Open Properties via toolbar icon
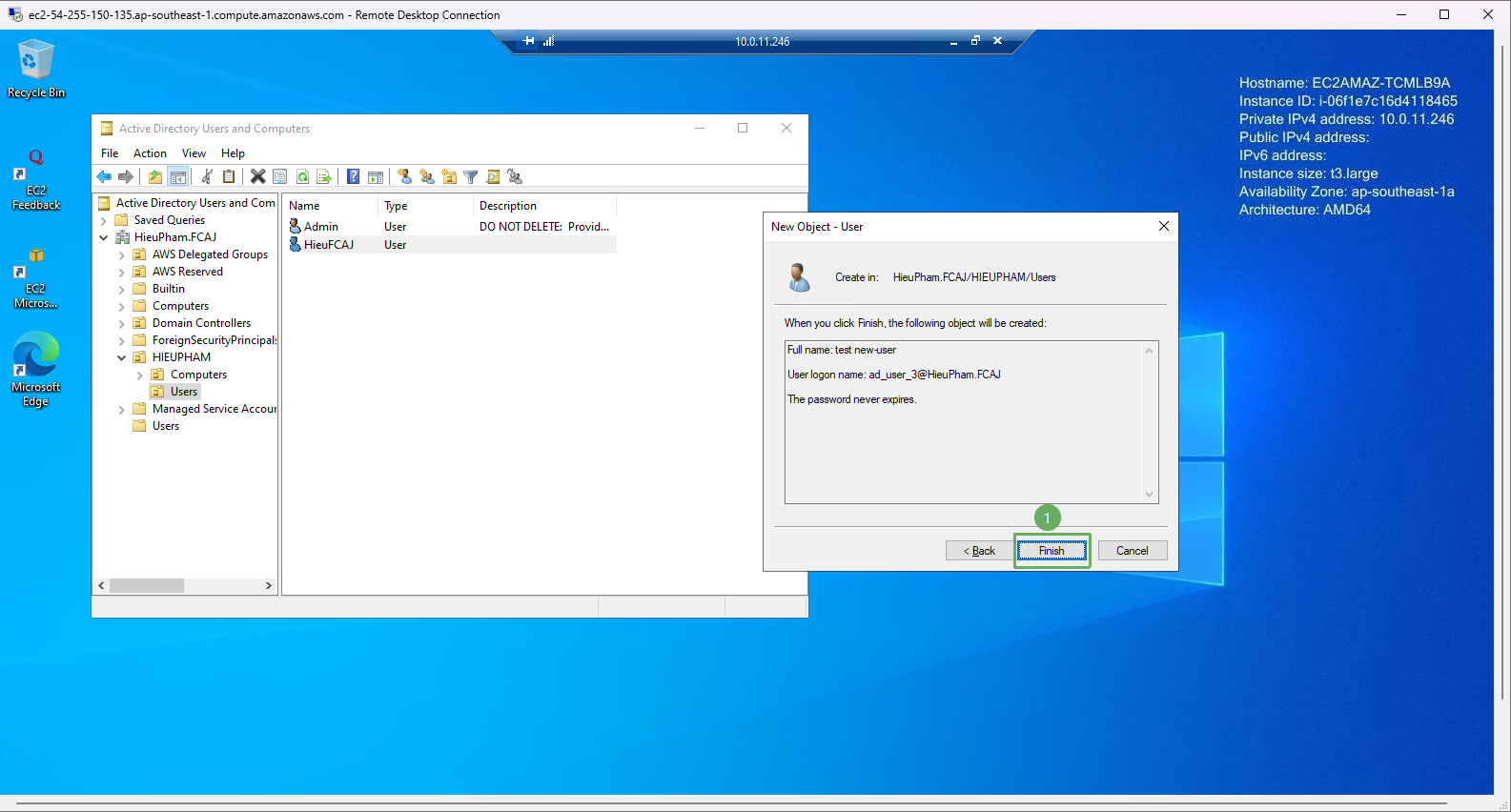 280,176
